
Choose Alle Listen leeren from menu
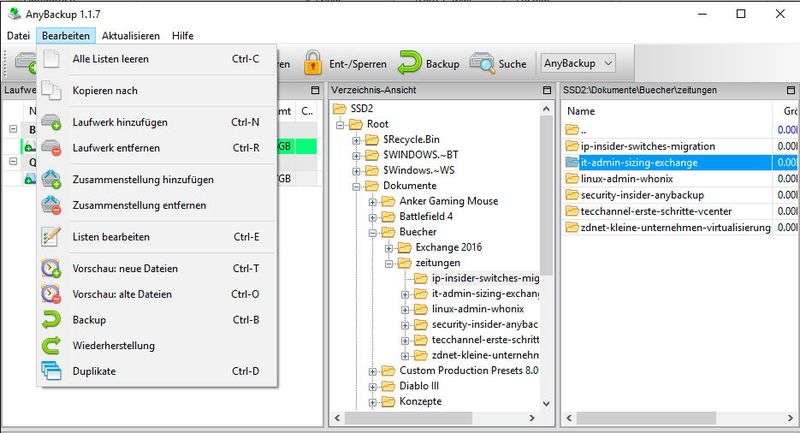pyautogui.click(x=110, y=59)
